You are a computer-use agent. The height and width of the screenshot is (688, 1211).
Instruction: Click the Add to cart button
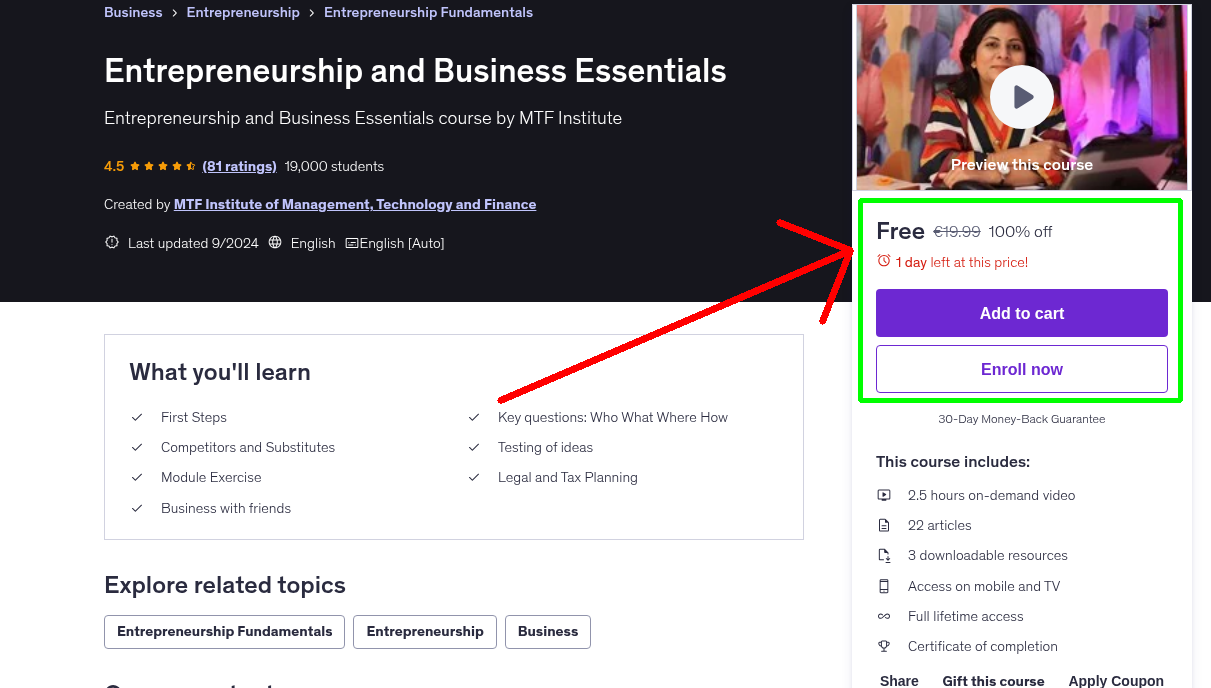pos(1022,313)
